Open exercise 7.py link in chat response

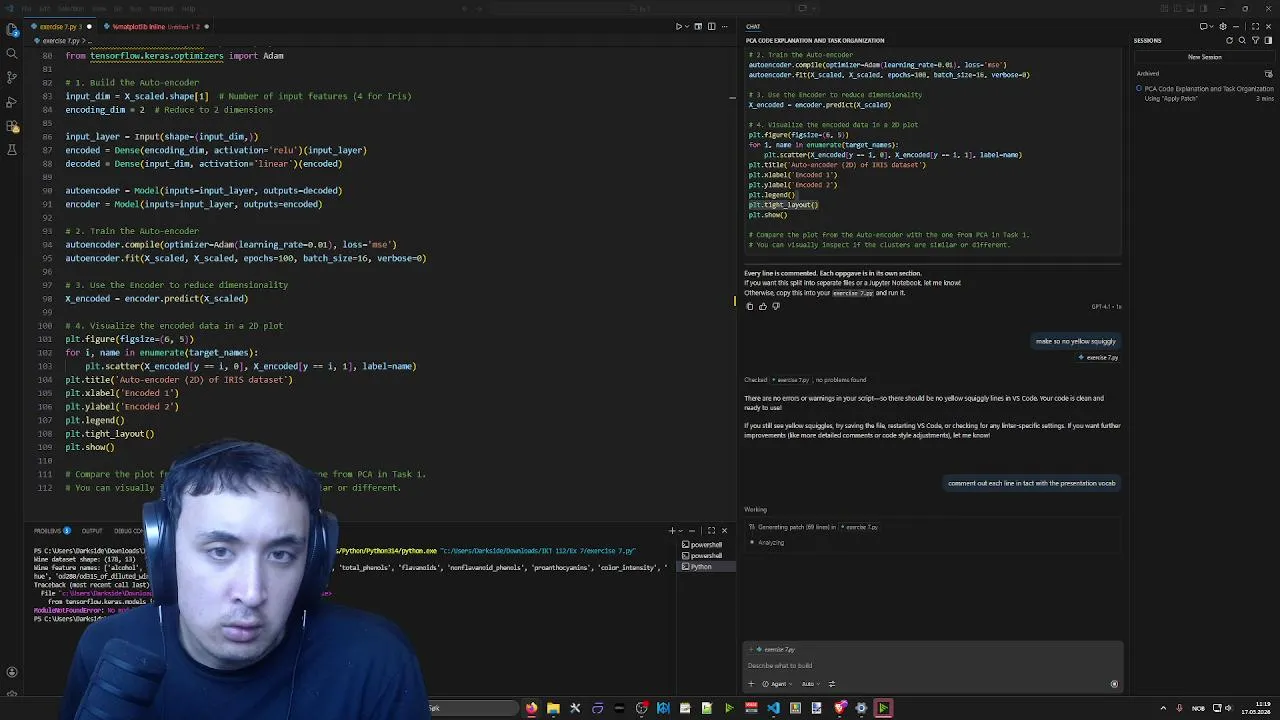pos(853,293)
